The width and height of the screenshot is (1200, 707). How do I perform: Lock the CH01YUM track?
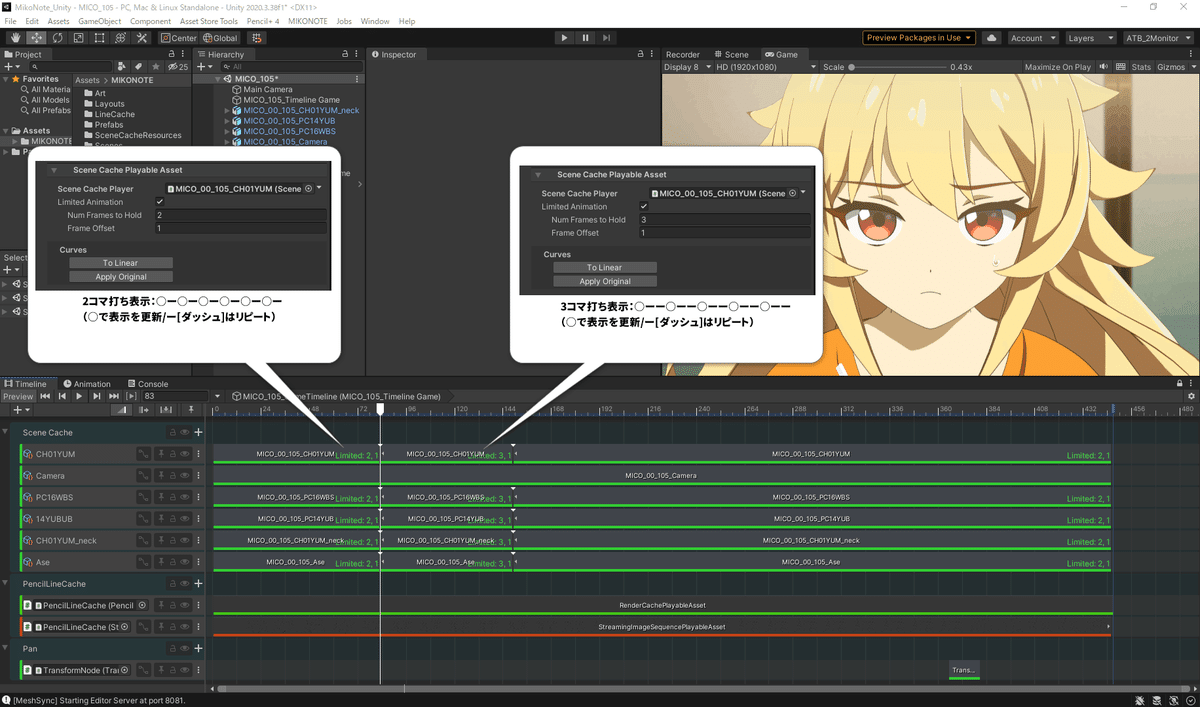tap(172, 454)
